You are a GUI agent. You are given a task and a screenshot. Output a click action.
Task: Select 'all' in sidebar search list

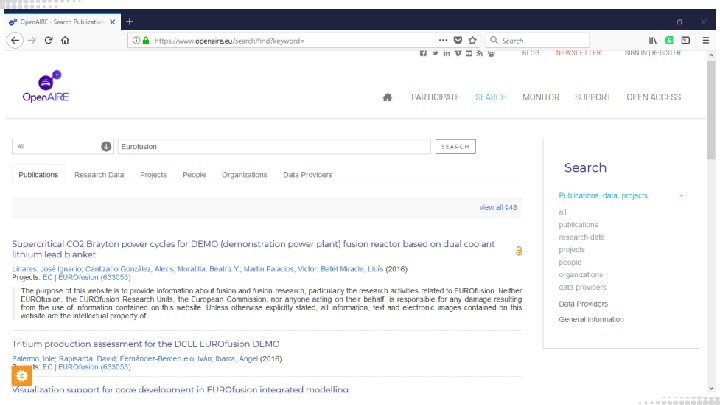click(x=562, y=212)
